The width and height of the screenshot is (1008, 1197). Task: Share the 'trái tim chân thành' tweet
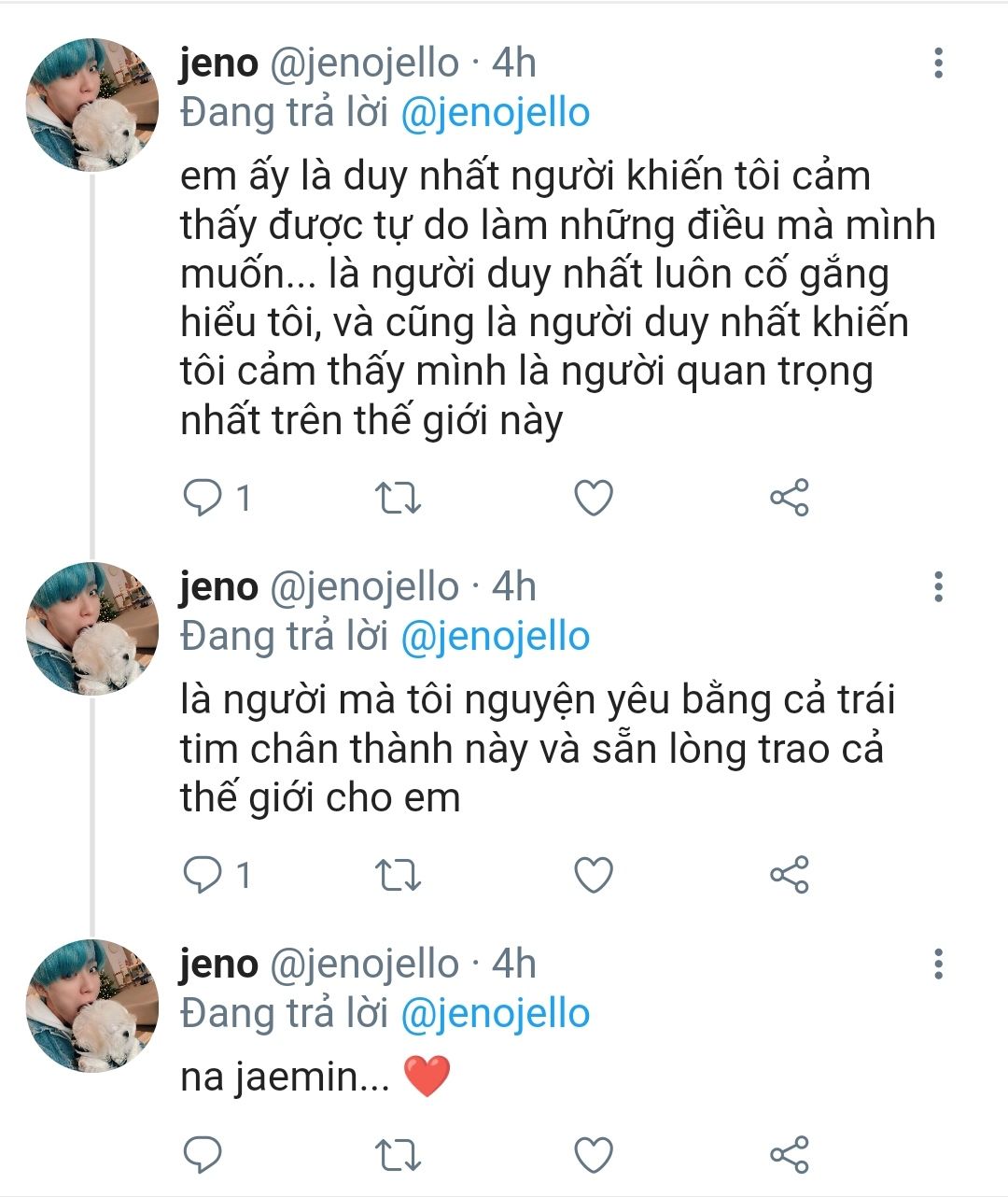[790, 876]
